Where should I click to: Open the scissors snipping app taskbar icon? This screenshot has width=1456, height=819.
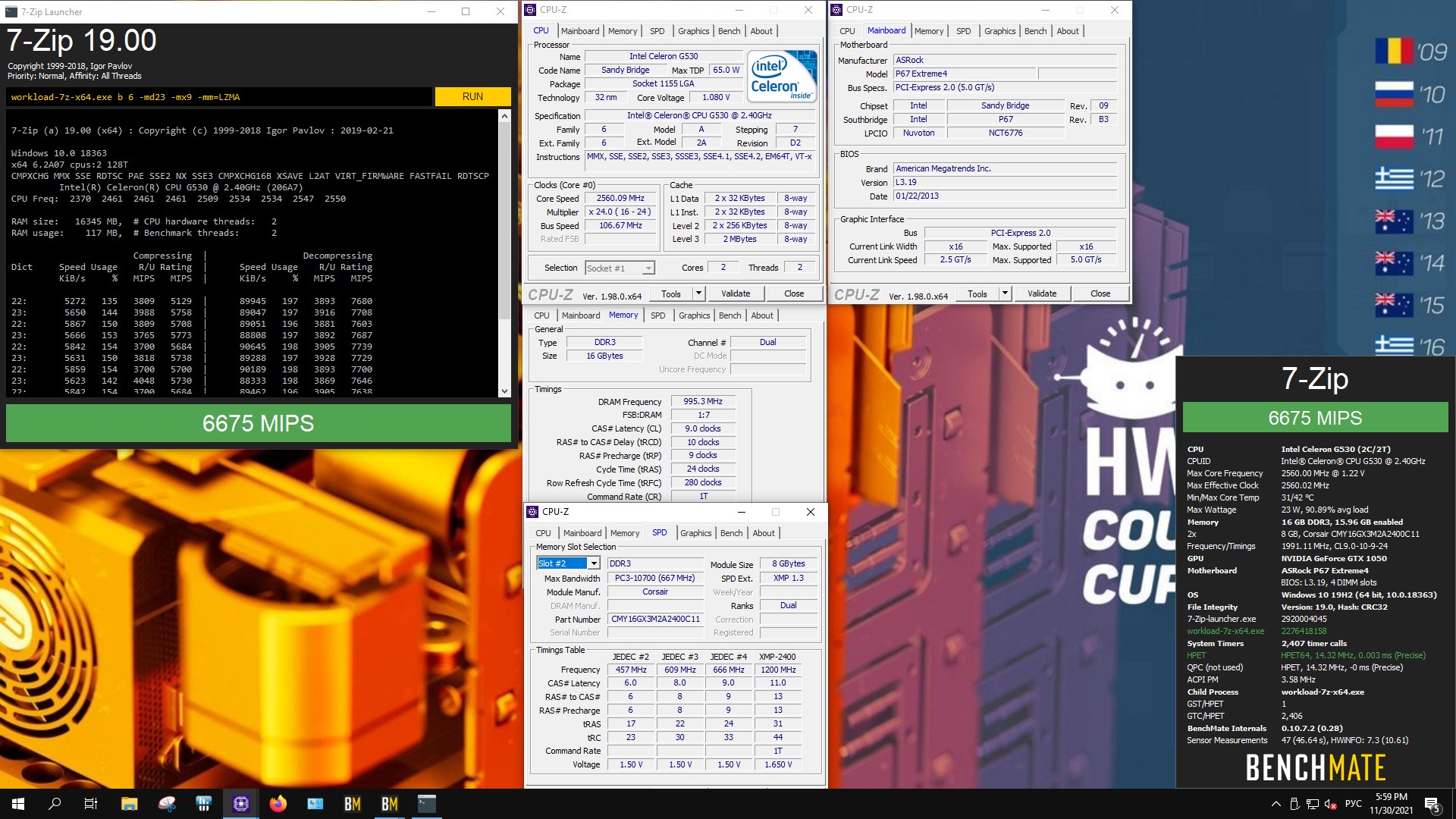point(167,804)
